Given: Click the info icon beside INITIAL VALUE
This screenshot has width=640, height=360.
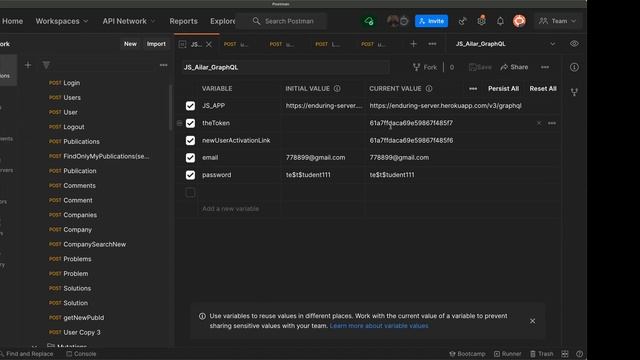Looking at the screenshot, I should 337,89.
